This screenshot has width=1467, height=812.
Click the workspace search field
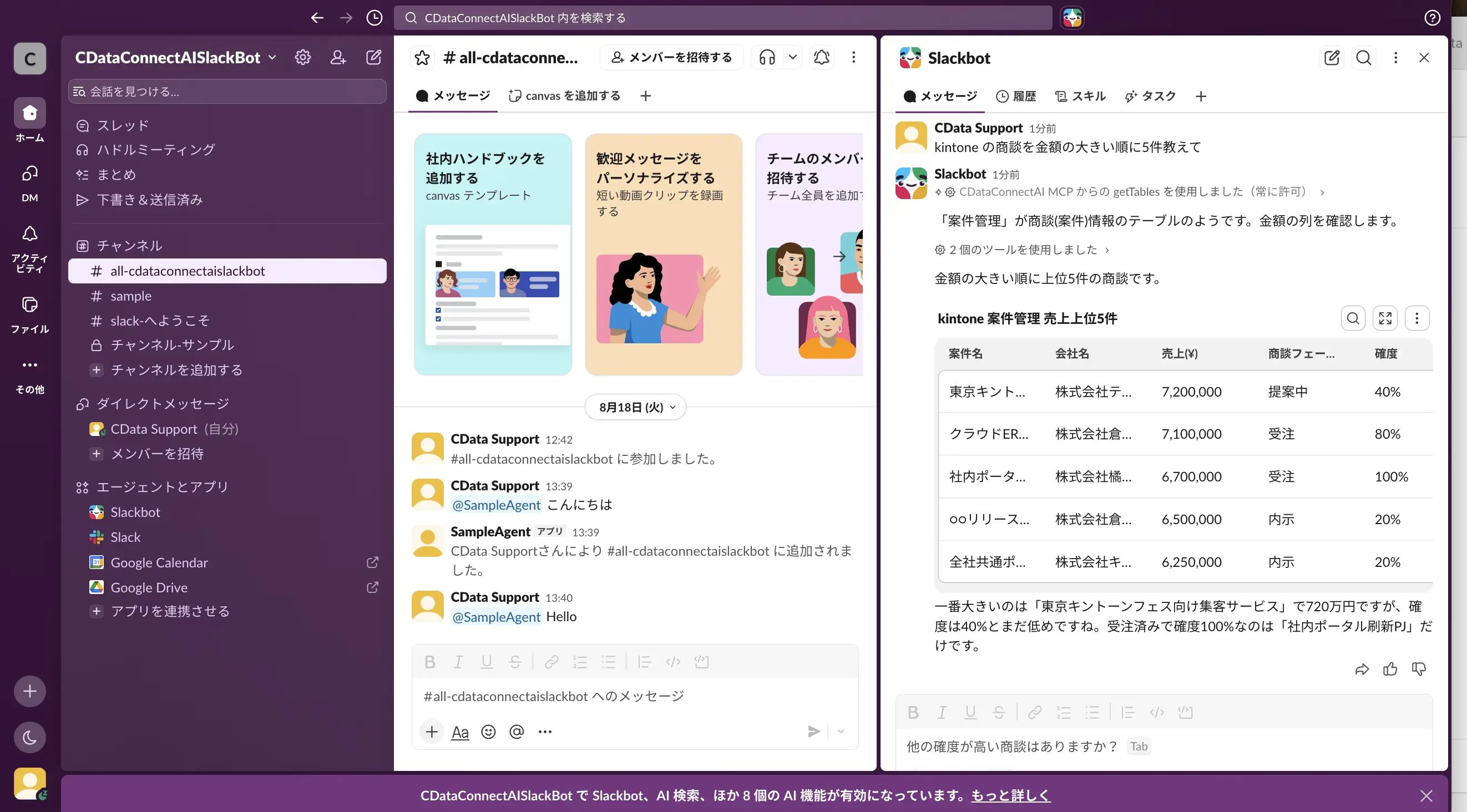722,18
